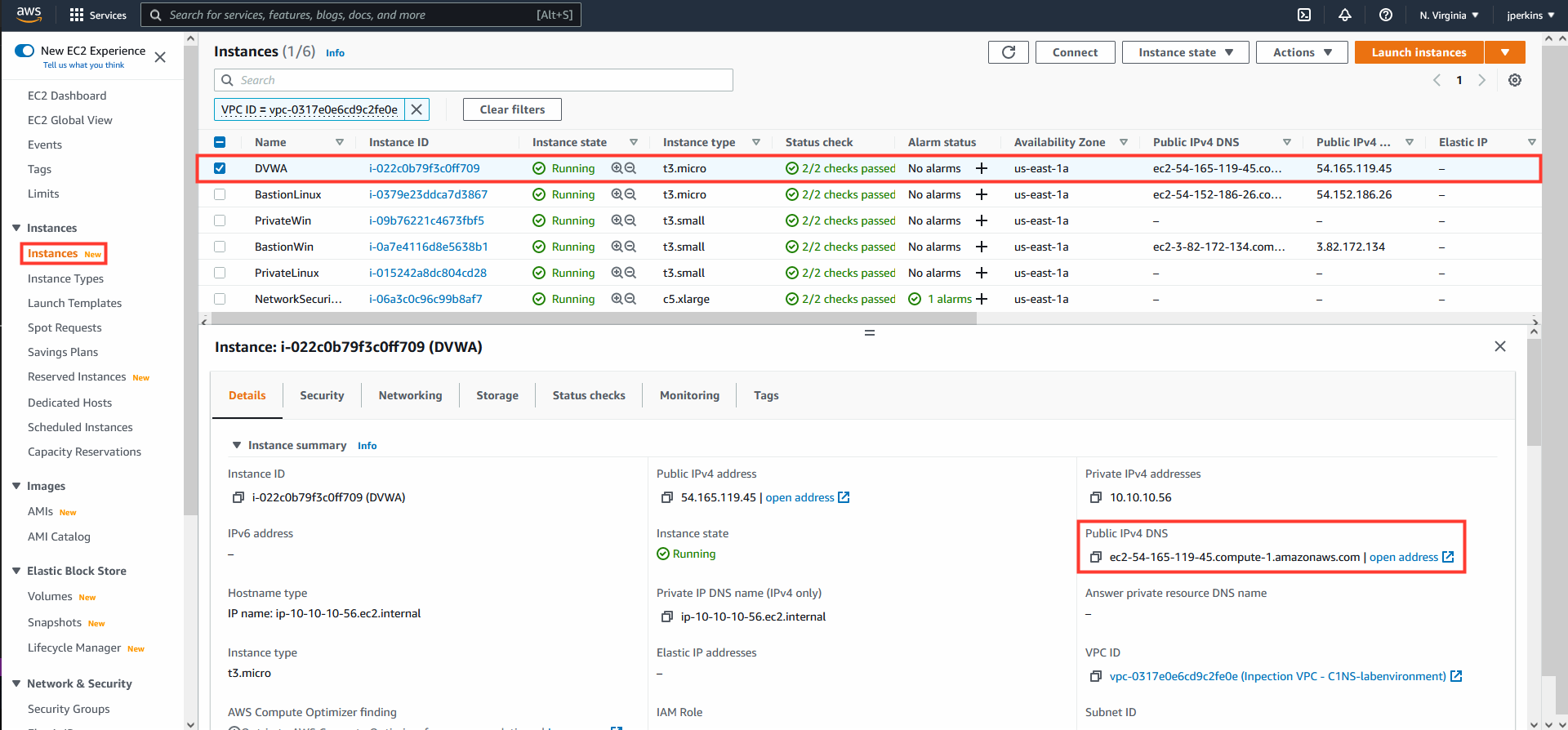Collapse the Instances sidebar section

(16, 228)
